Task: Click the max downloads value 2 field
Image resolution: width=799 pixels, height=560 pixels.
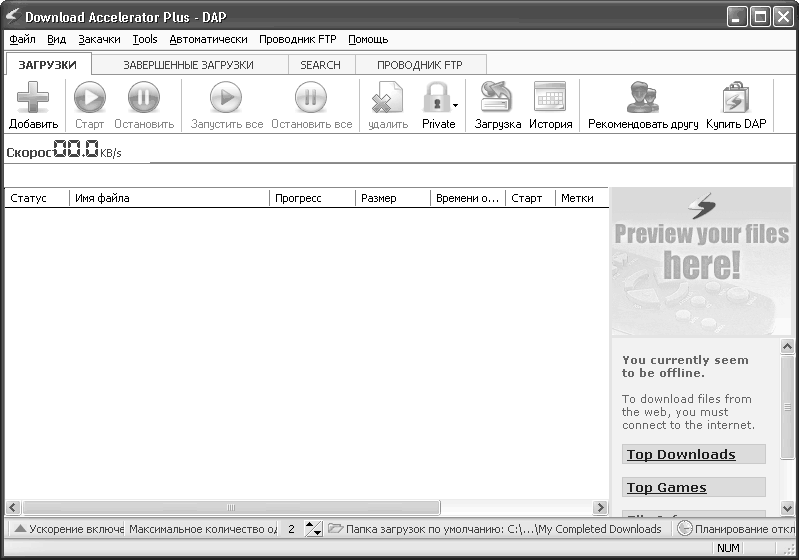Action: click(291, 528)
